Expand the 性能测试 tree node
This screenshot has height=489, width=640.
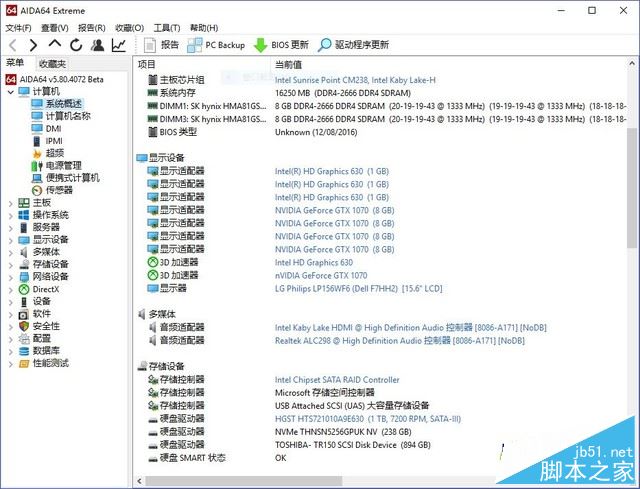coord(11,363)
